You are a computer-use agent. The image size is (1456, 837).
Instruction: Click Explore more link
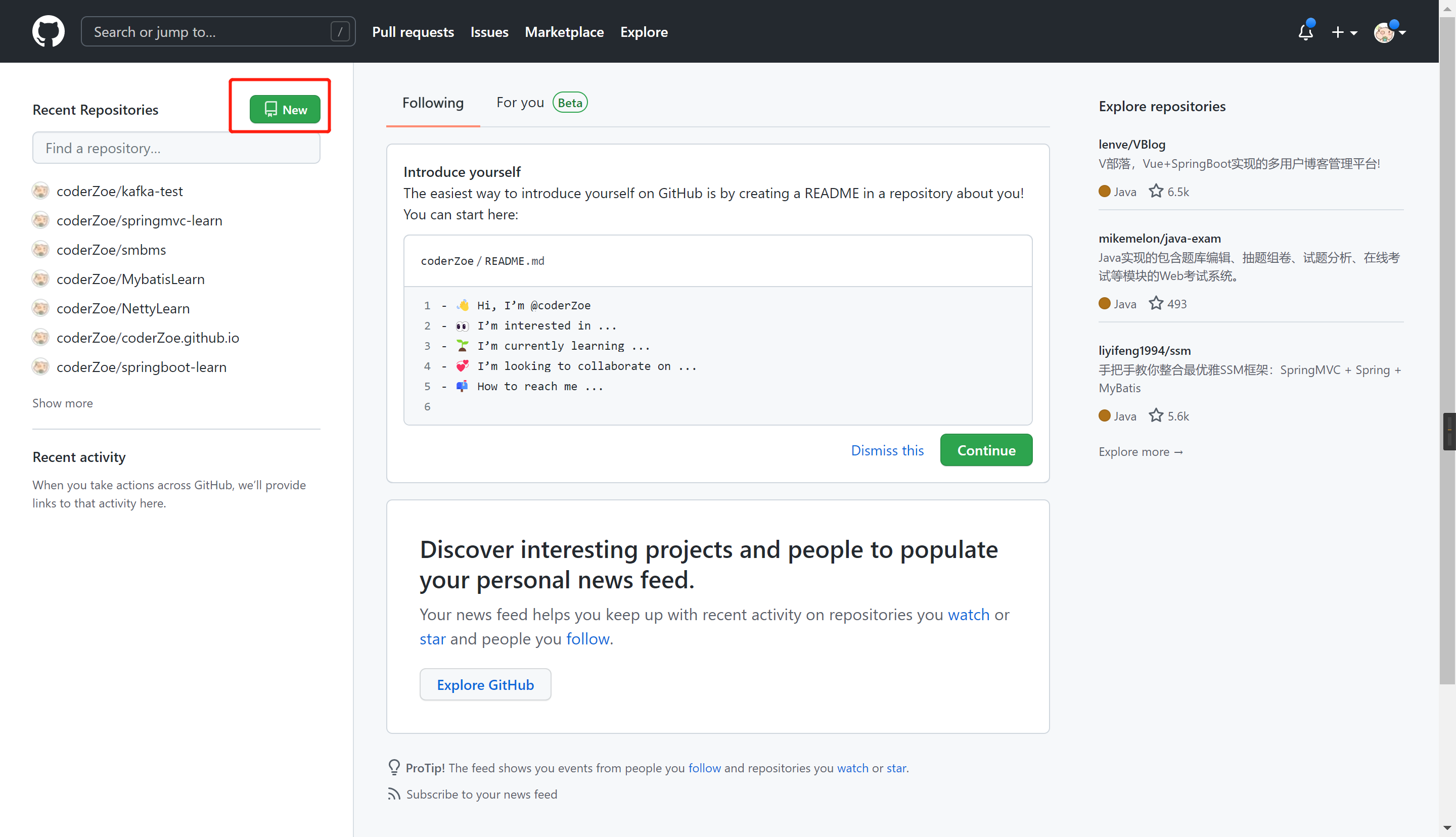pyautogui.click(x=1141, y=452)
